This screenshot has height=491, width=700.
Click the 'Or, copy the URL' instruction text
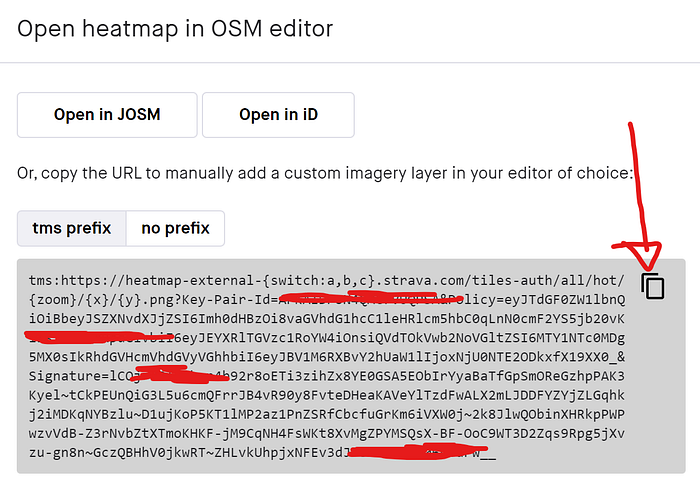pyautogui.click(x=325, y=173)
